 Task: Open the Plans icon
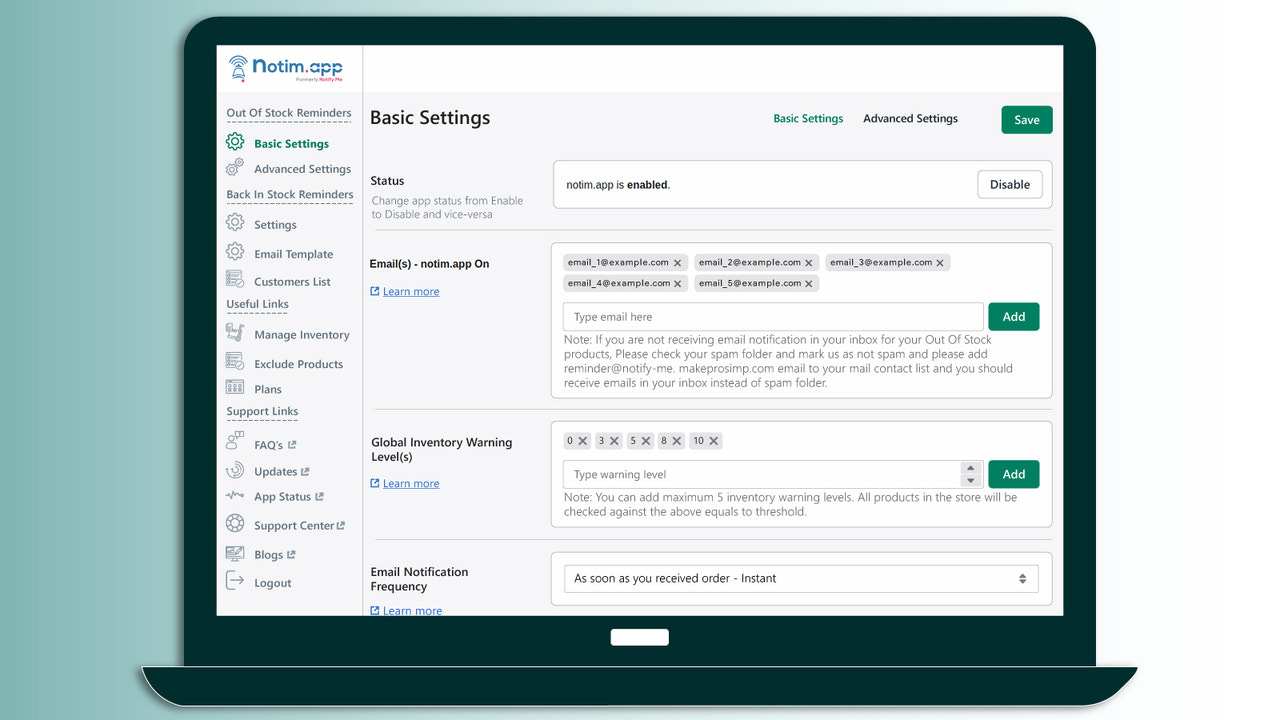point(234,388)
